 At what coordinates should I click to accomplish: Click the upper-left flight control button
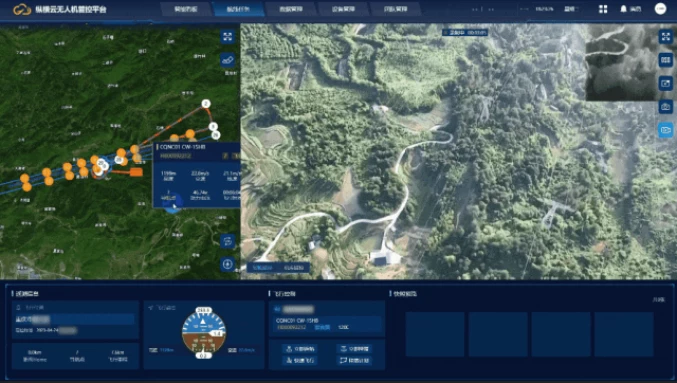[x=301, y=348]
